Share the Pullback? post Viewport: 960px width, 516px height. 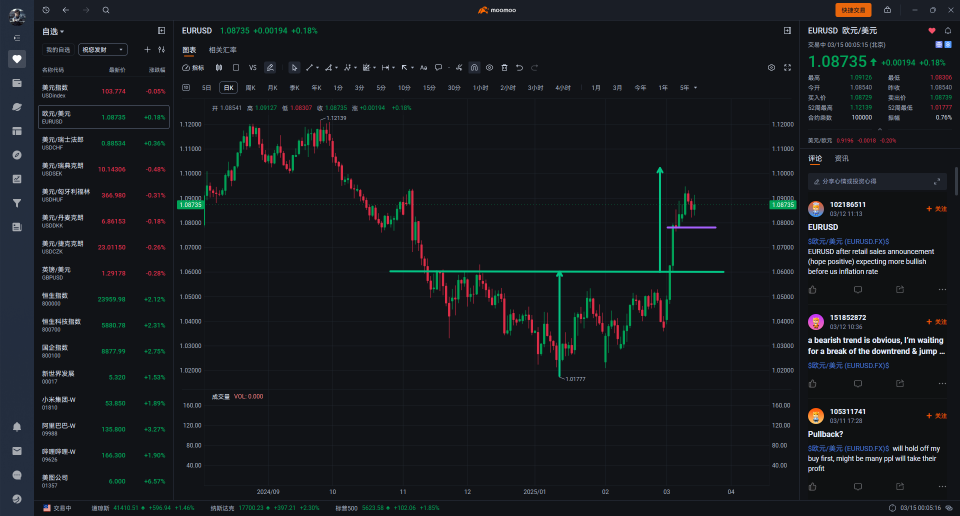tap(899, 487)
